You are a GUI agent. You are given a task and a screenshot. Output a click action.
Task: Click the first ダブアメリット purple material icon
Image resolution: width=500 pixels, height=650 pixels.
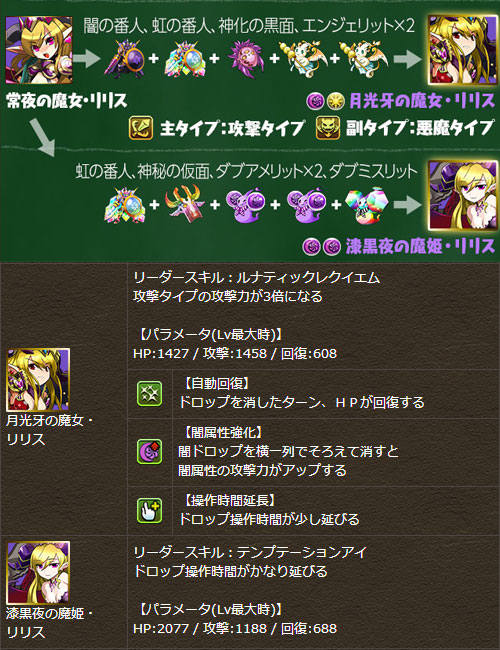(245, 204)
